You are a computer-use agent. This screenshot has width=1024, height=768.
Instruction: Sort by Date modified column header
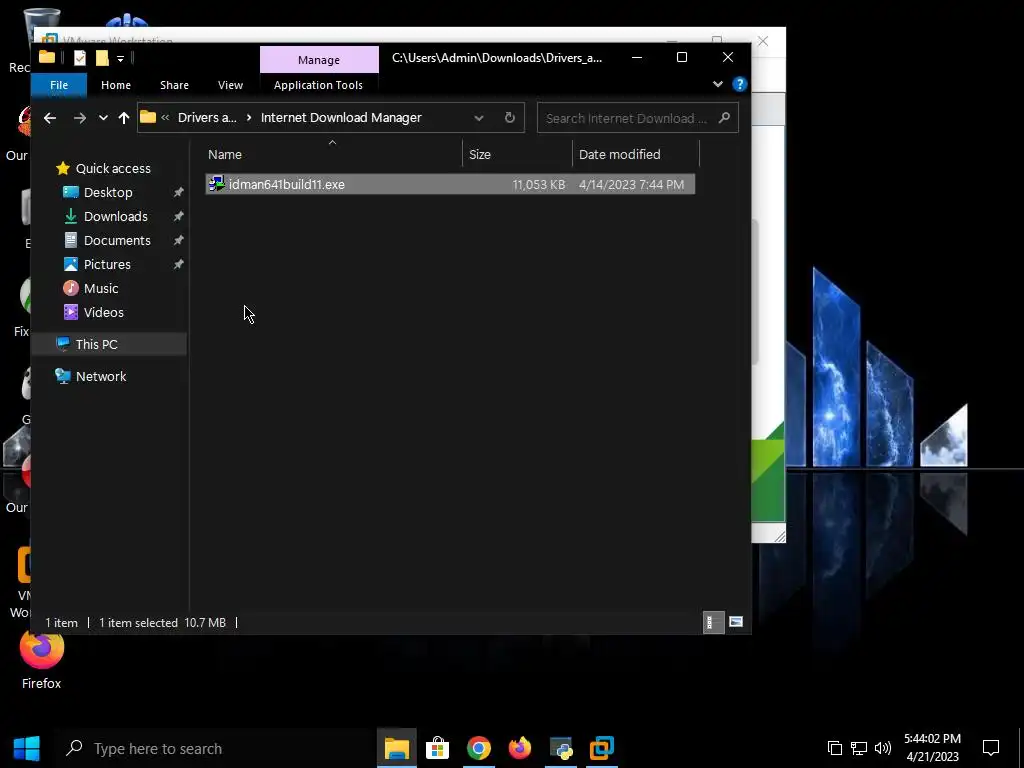(x=619, y=155)
